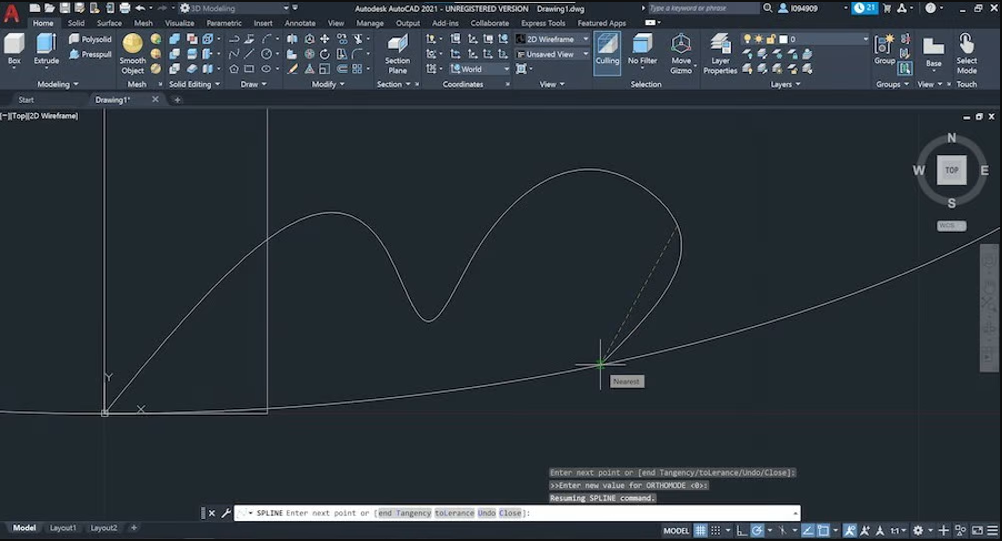Click the Rotate tool in Modify panel
The image size is (1002, 541).
(325, 54)
